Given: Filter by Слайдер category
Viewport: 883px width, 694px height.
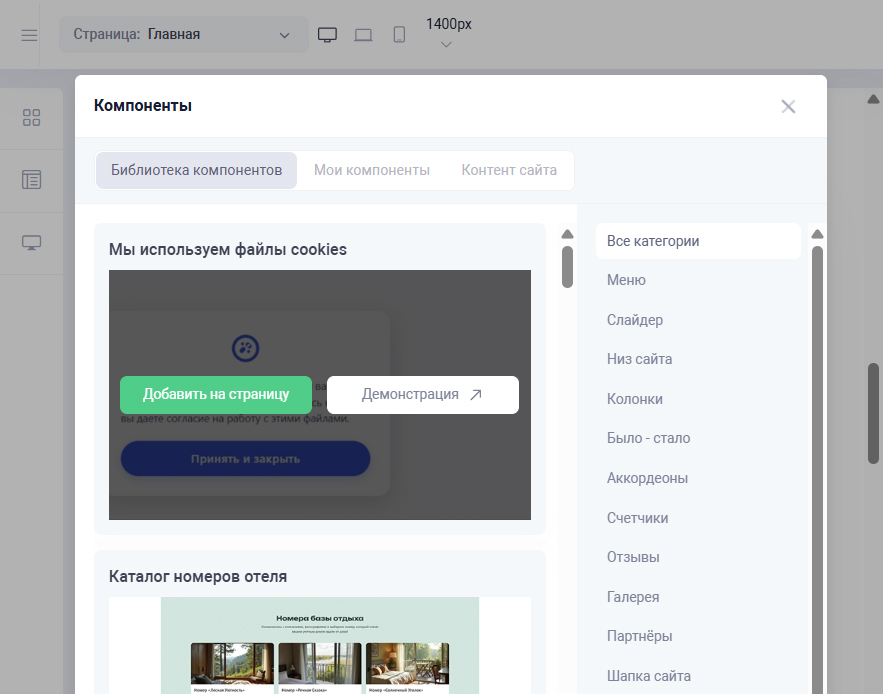Looking at the screenshot, I should click(x=635, y=320).
